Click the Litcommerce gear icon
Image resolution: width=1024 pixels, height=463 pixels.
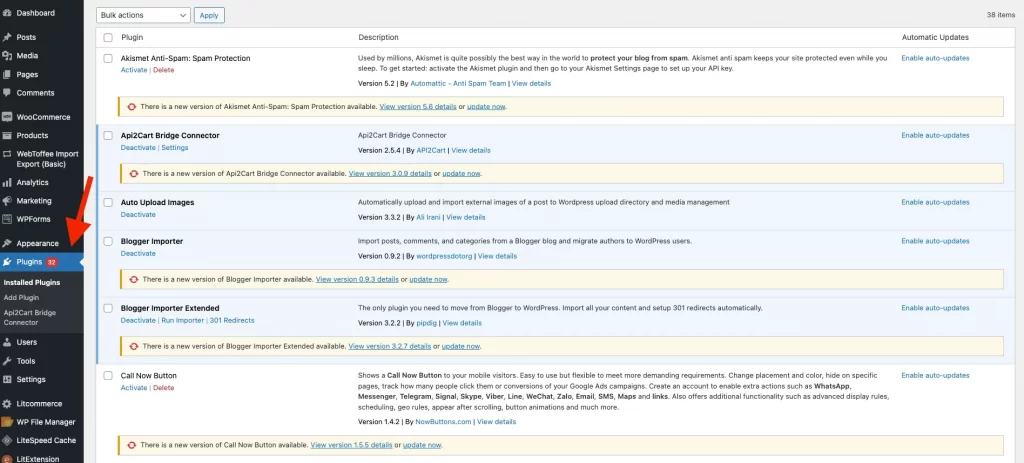tap(7, 404)
